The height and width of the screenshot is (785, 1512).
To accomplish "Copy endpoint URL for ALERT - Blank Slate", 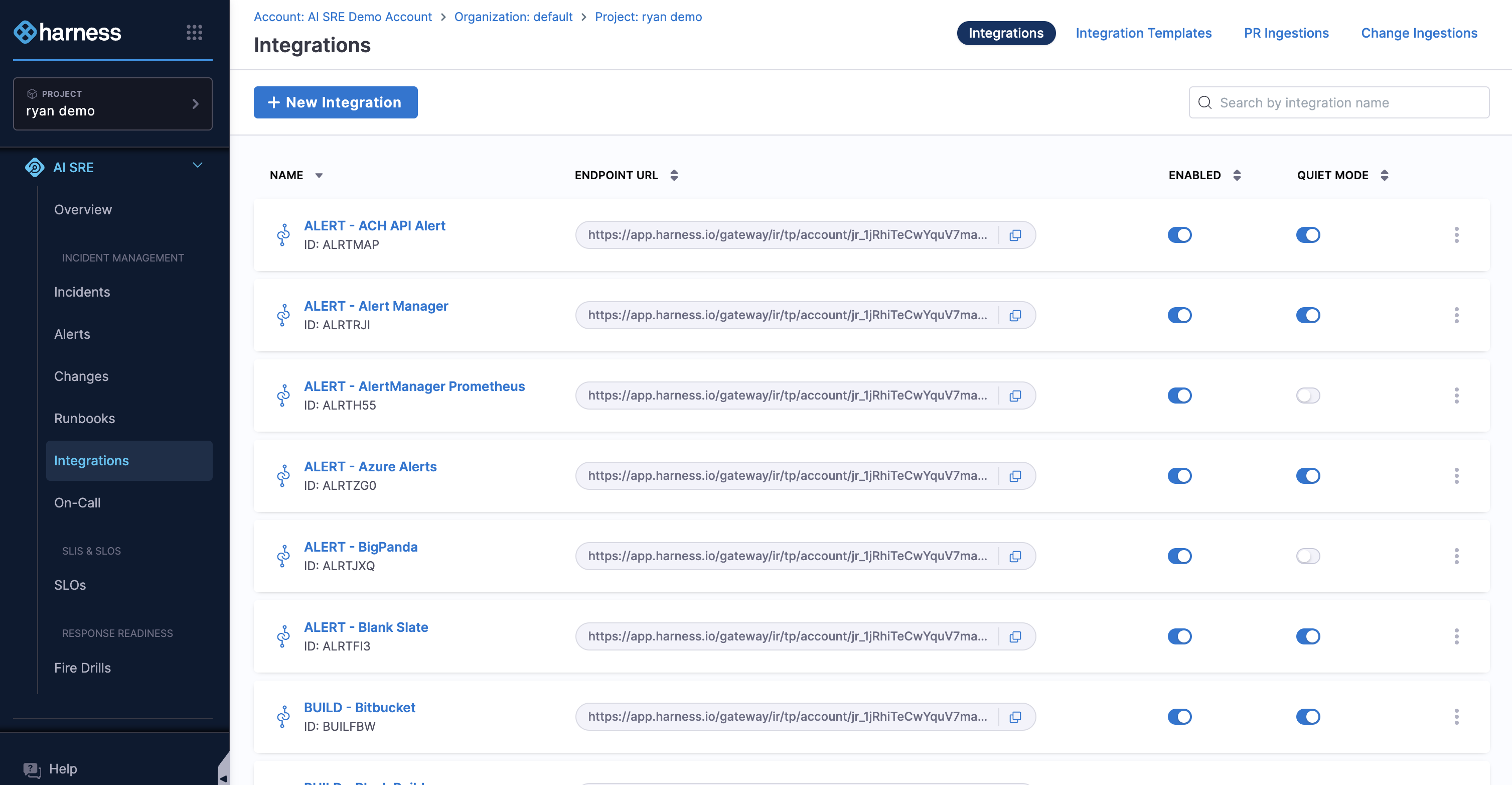I will pos(1015,636).
